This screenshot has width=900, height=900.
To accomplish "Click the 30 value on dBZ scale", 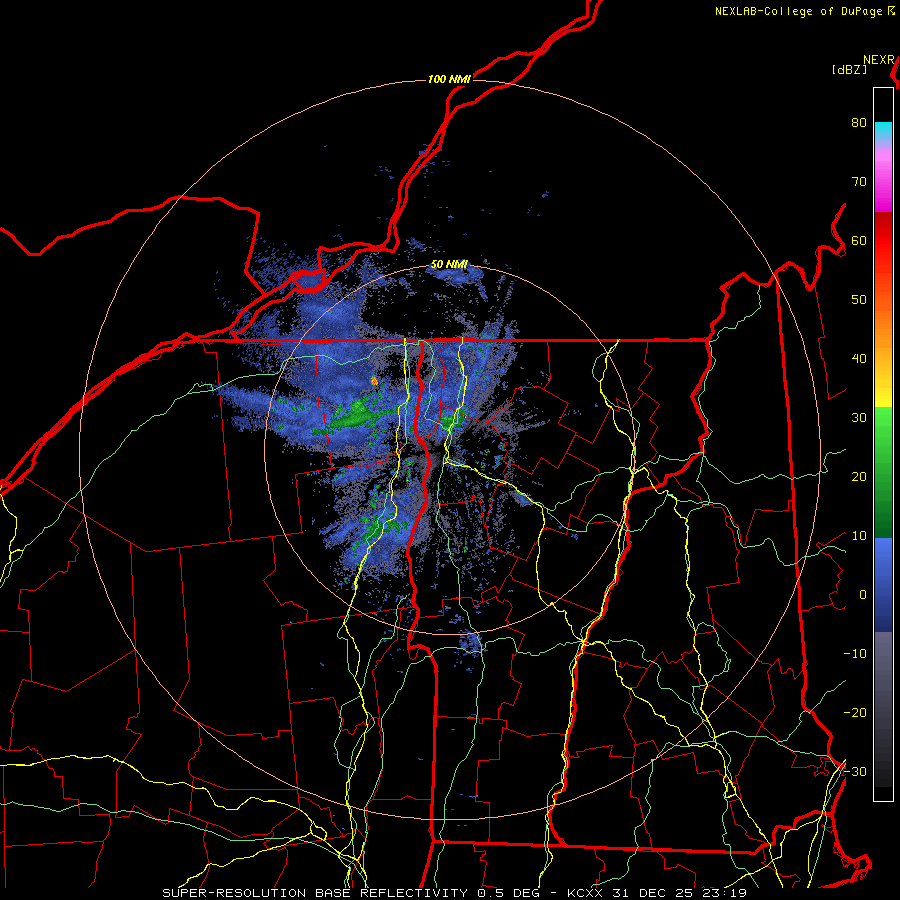I will coord(859,418).
